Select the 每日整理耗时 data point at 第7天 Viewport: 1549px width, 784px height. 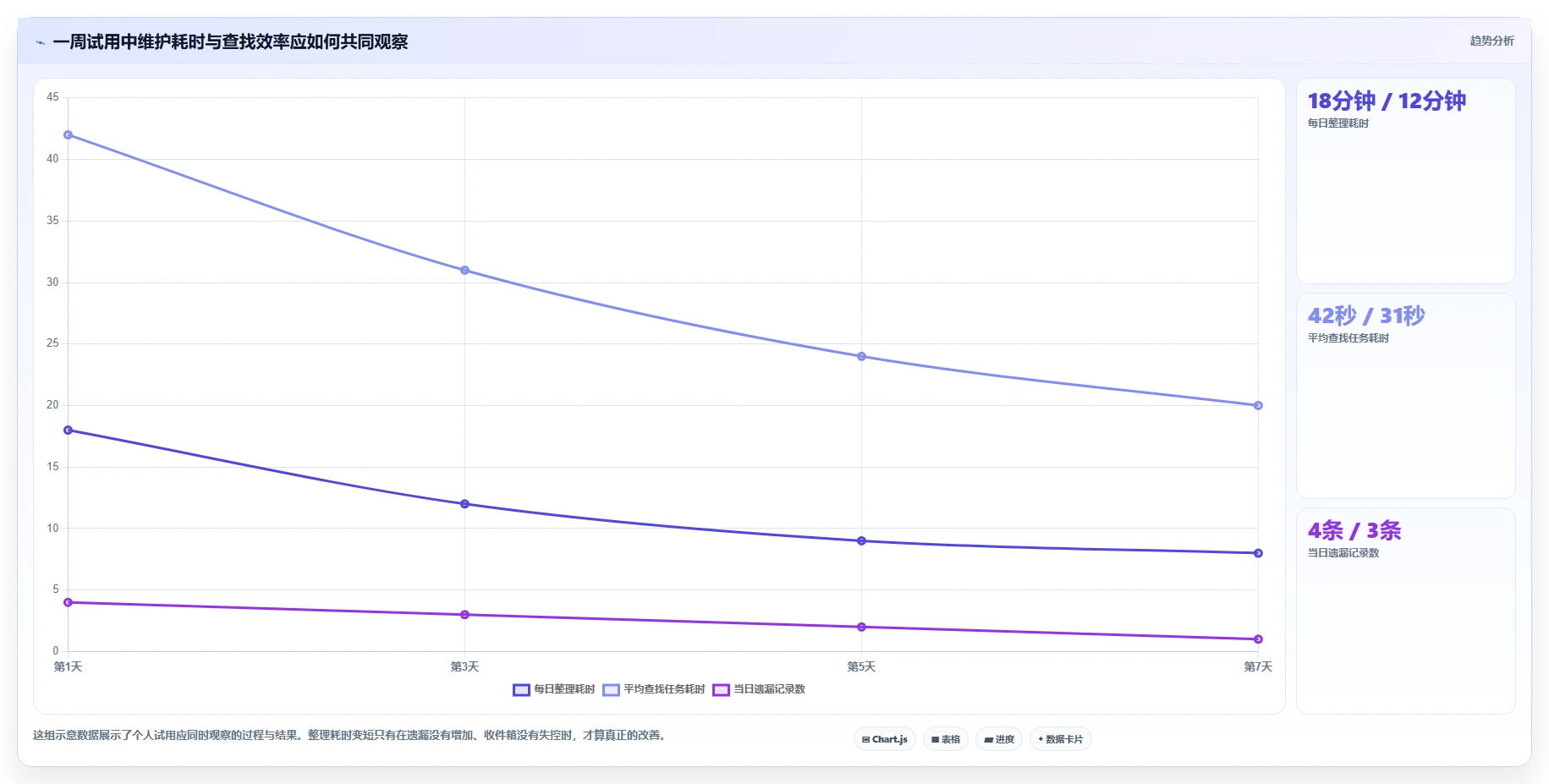[1258, 553]
